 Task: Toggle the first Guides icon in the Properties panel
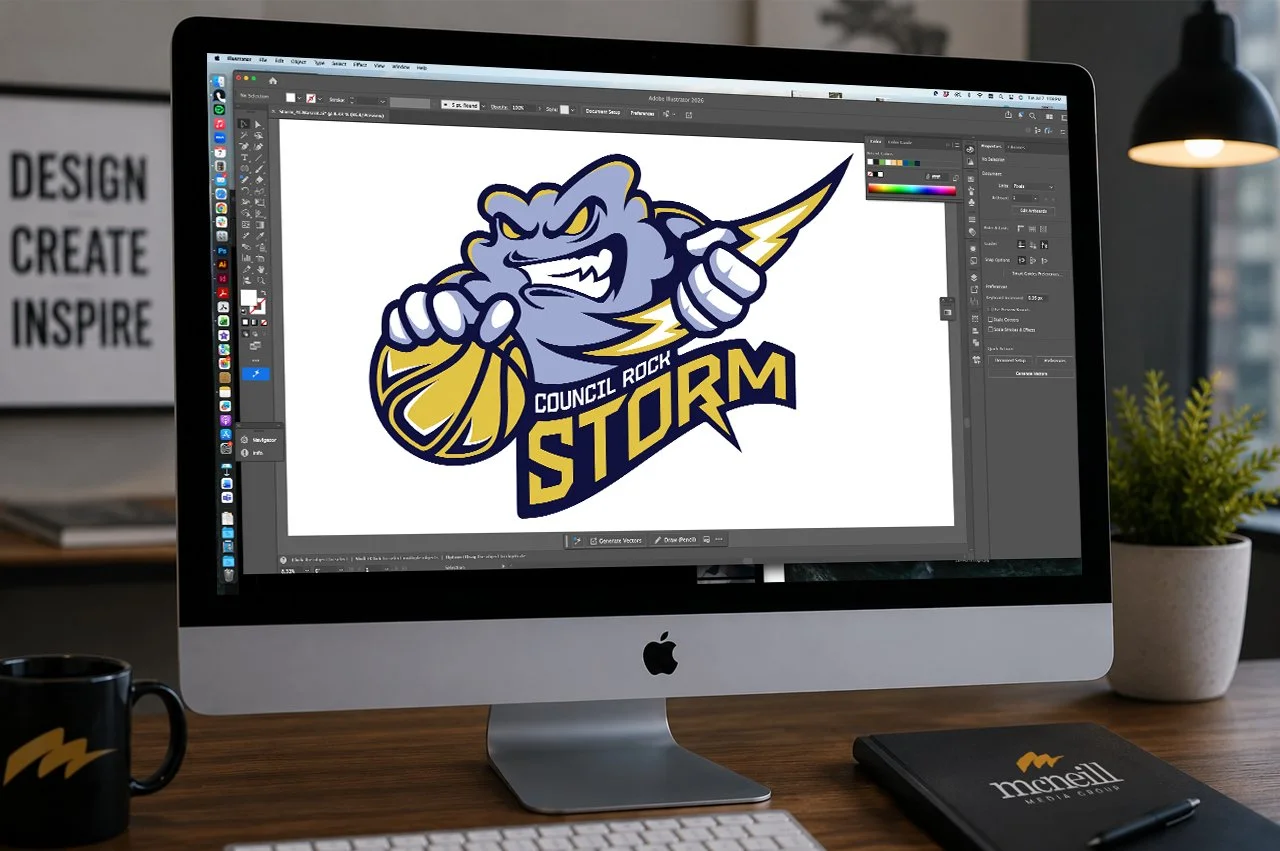click(1021, 244)
